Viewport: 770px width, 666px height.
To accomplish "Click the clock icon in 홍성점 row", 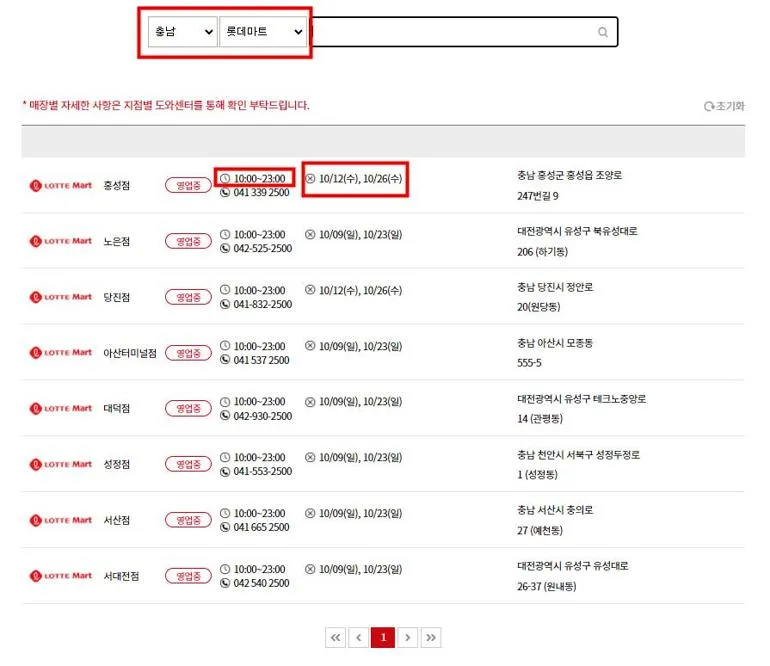I will click(225, 178).
